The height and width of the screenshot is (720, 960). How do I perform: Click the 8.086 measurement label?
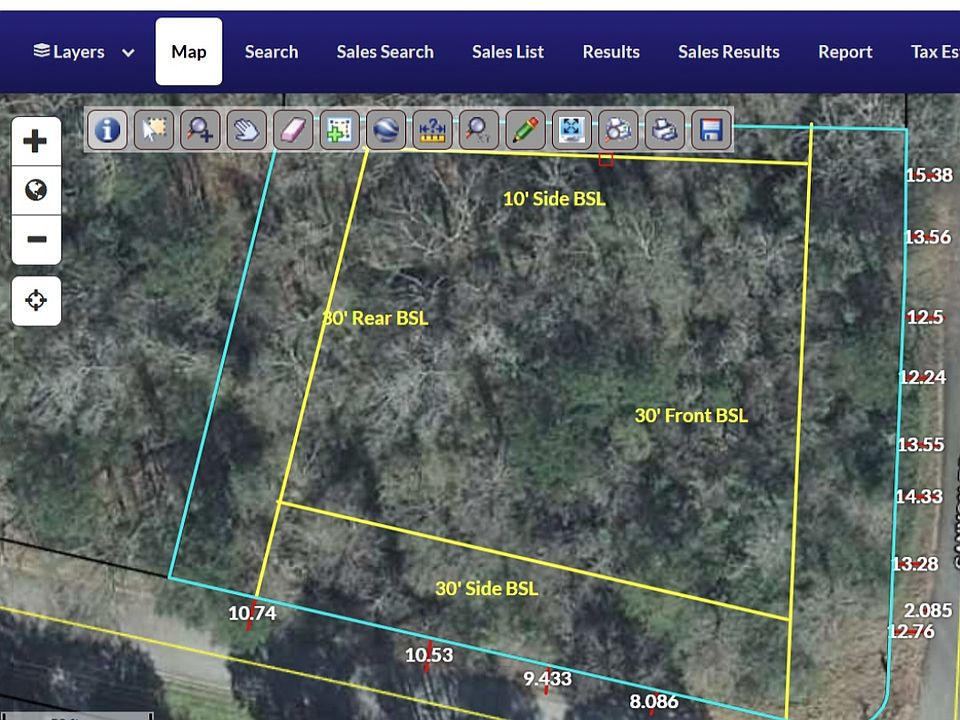654,702
